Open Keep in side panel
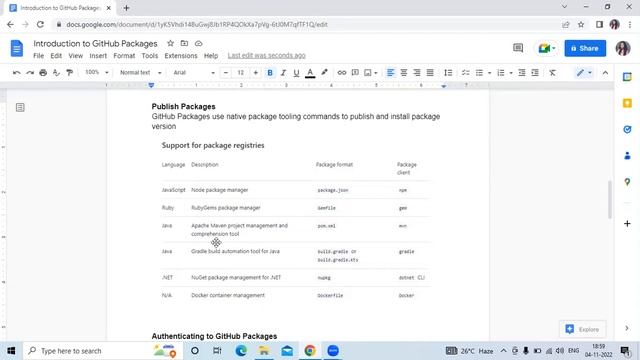The width and height of the screenshot is (640, 360). [627, 103]
